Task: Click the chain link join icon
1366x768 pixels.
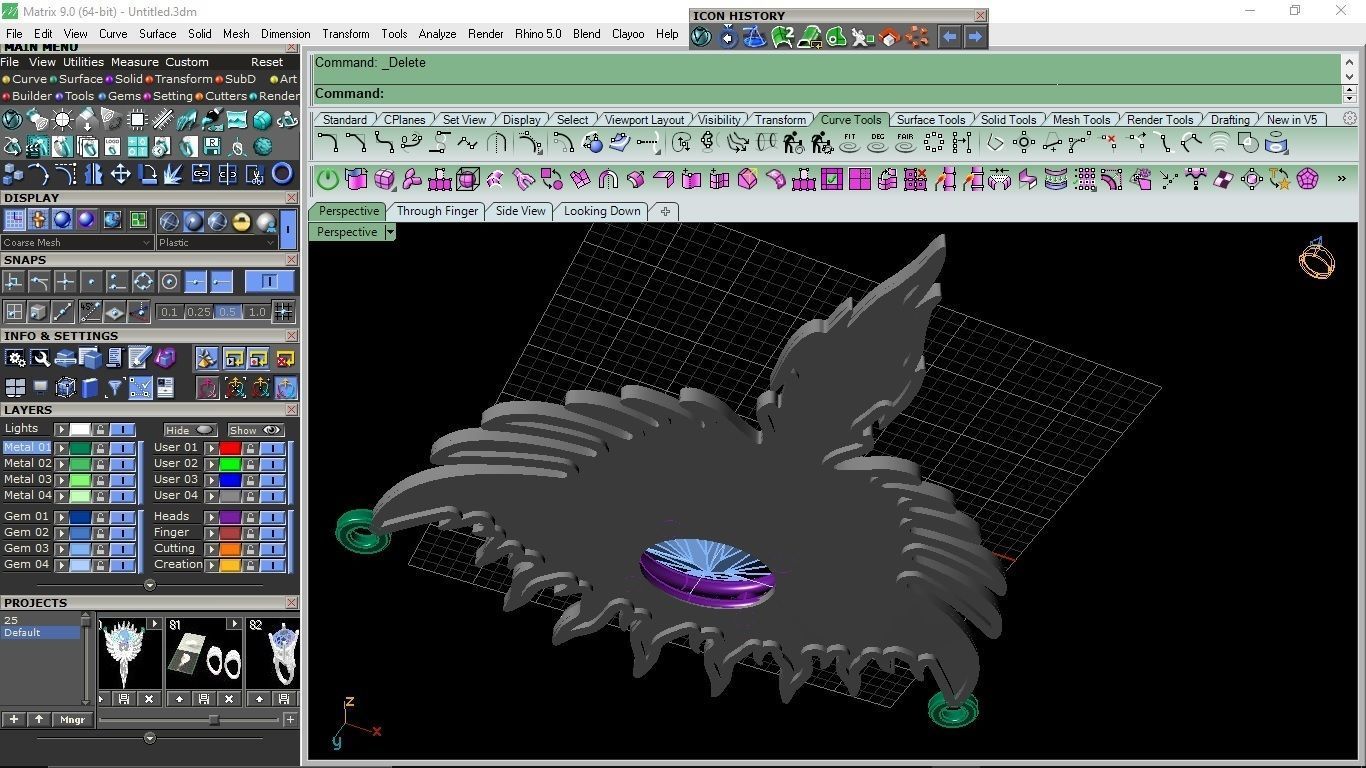Action: click(200, 174)
